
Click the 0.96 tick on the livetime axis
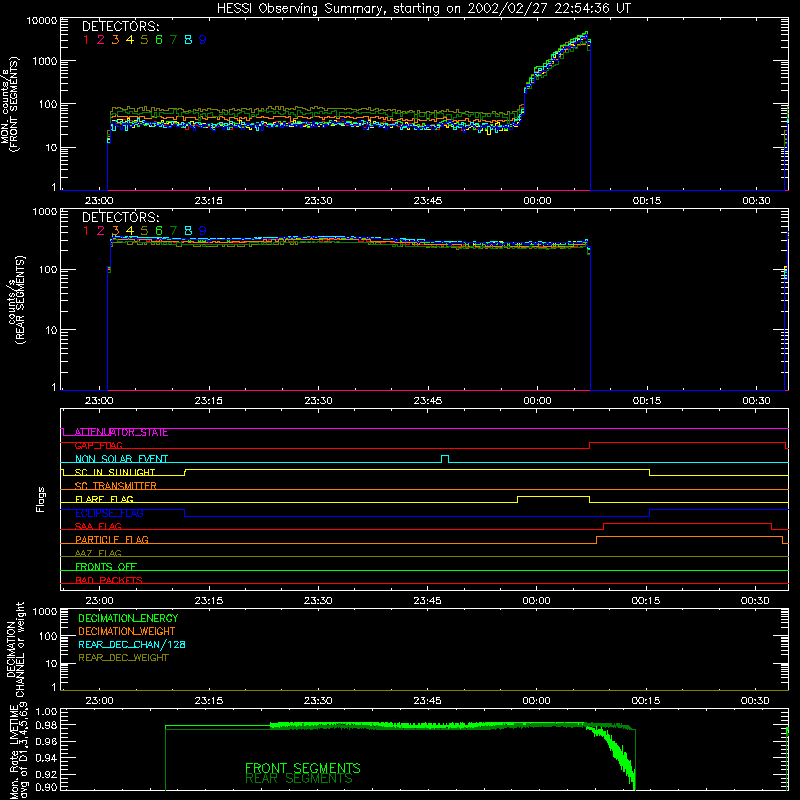pyautogui.click(x=47, y=741)
